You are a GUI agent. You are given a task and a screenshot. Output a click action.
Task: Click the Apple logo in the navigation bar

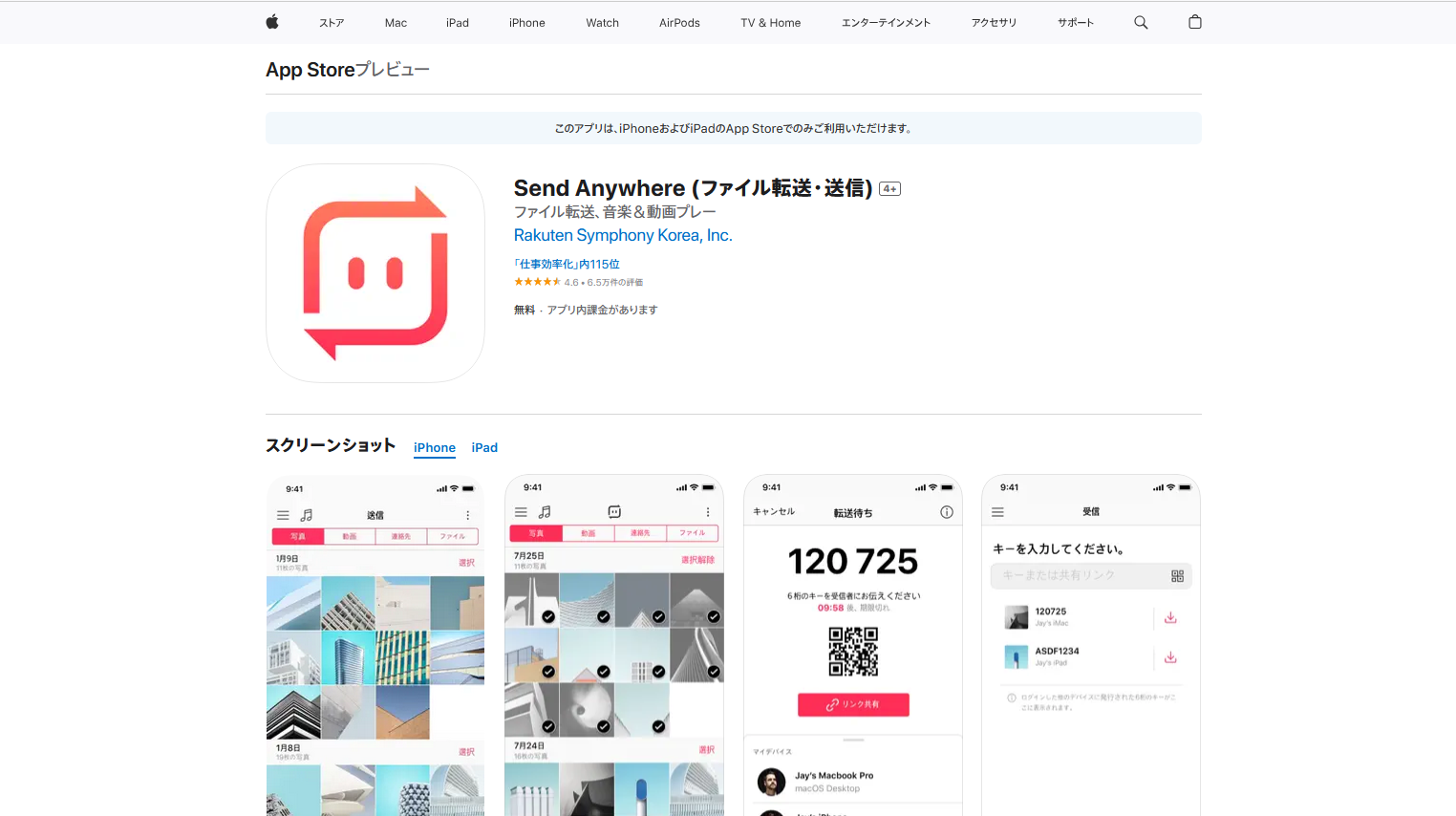271,21
